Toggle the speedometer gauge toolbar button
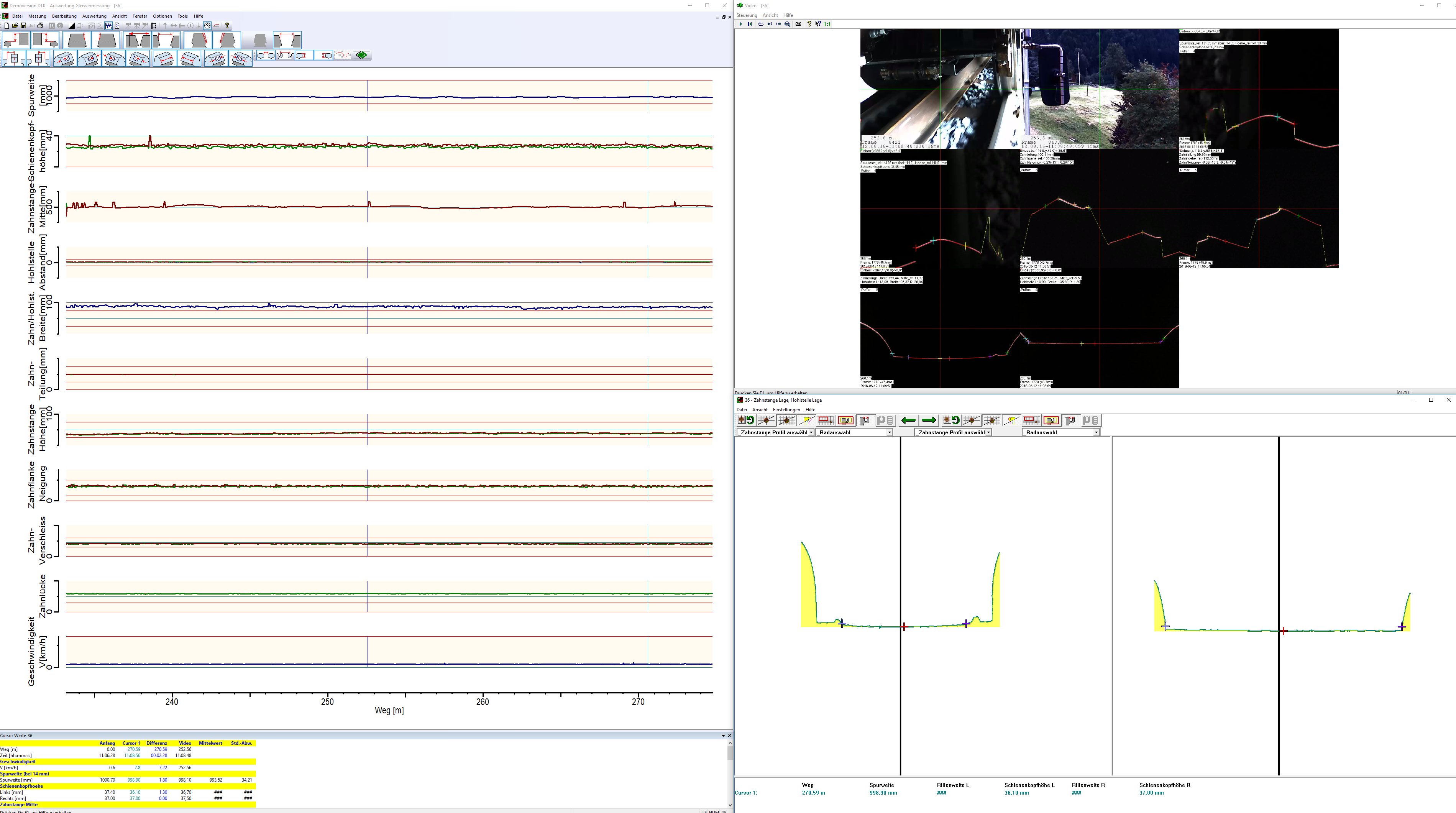Viewport: 1456px width, 813px height. pos(207,25)
